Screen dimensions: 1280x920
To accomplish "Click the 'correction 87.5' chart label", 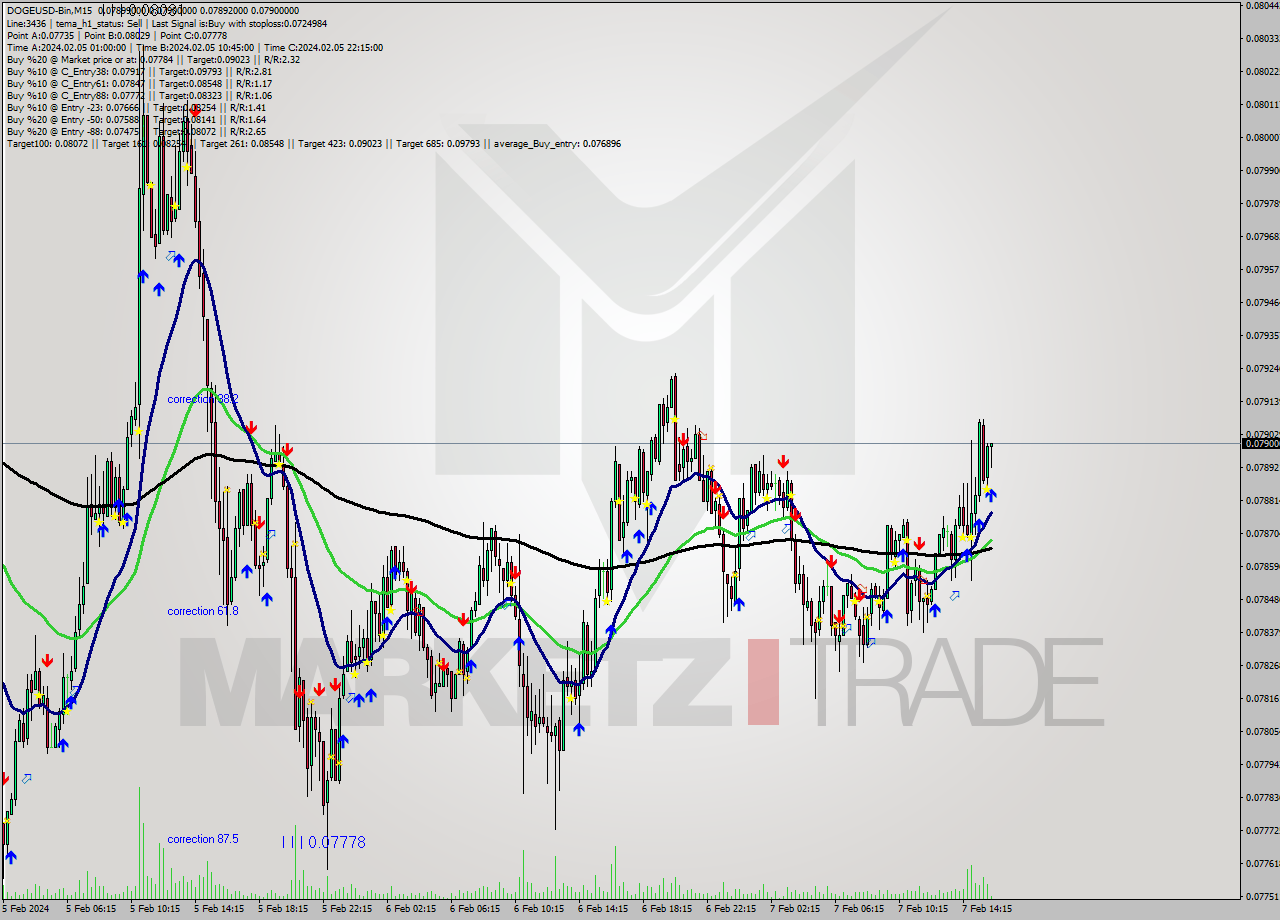I will [x=203, y=839].
